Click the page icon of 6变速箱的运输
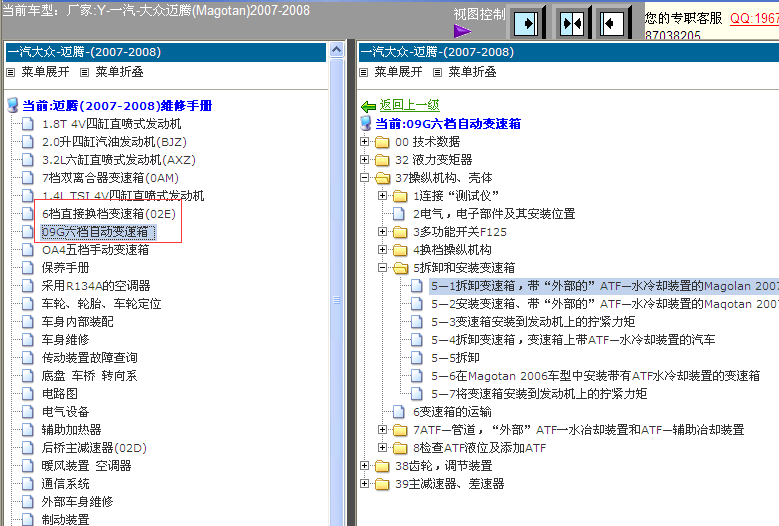Screen dimensions: 779x526 point(399,412)
